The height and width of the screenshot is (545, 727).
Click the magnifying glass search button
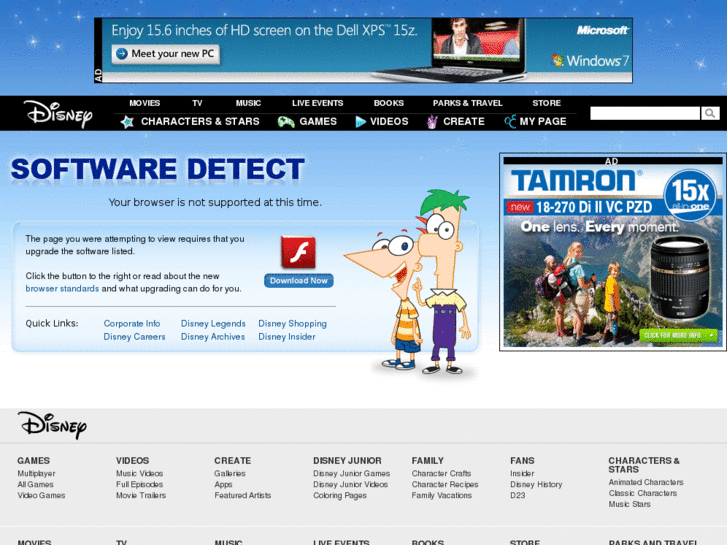(710, 113)
